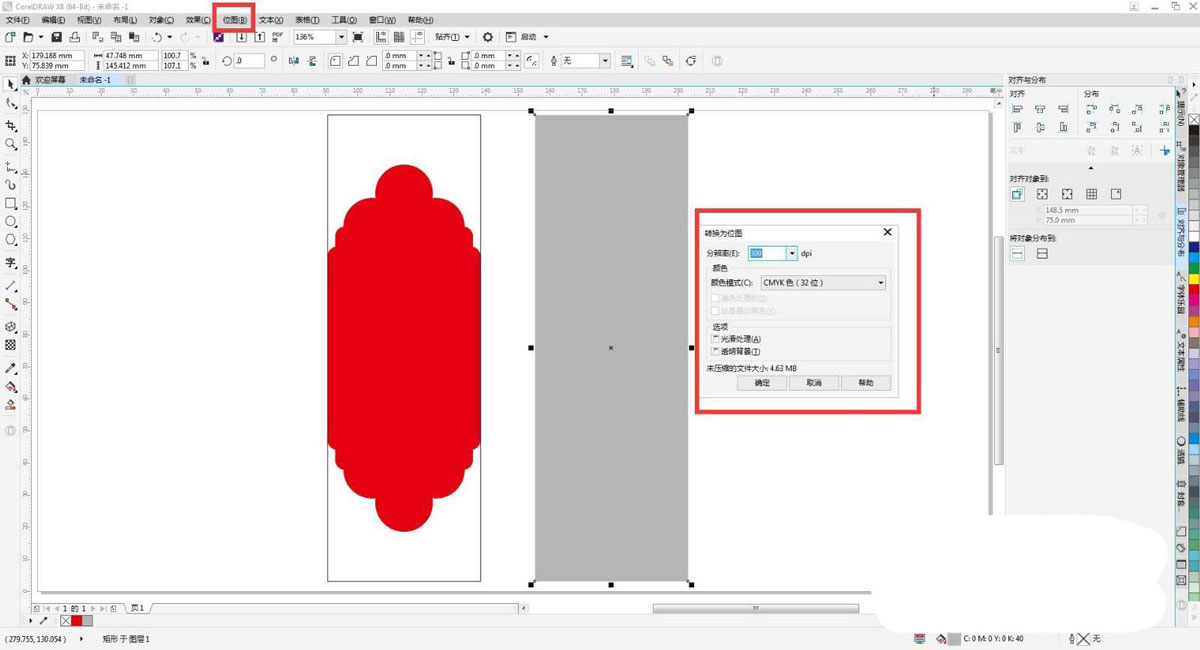1200x650 pixels.
Task: Click the Align Bottom icon in docker
Action: (x=1065, y=127)
